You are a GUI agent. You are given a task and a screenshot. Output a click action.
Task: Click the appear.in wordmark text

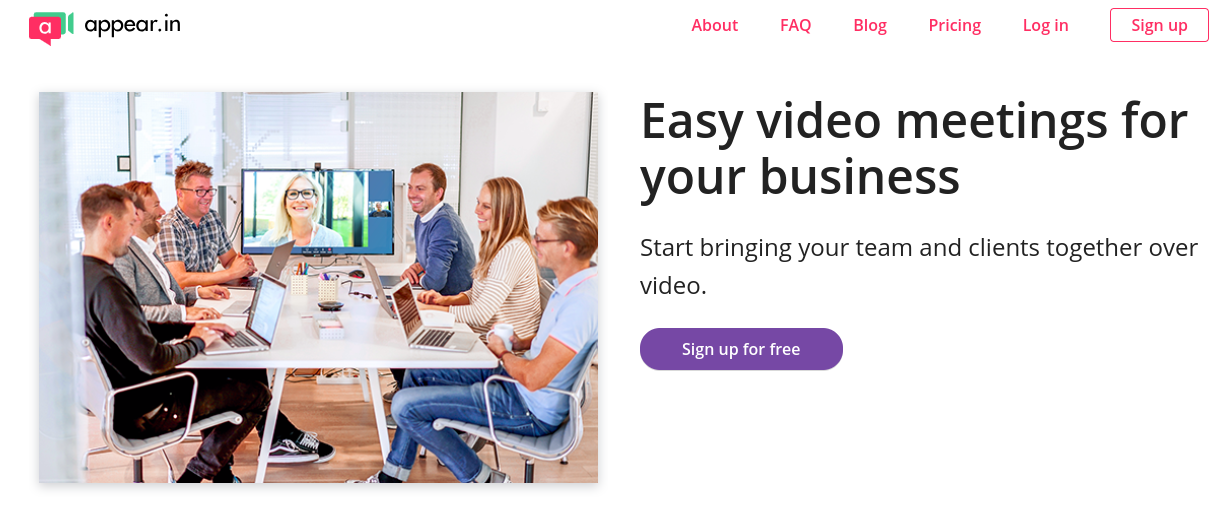(x=132, y=25)
